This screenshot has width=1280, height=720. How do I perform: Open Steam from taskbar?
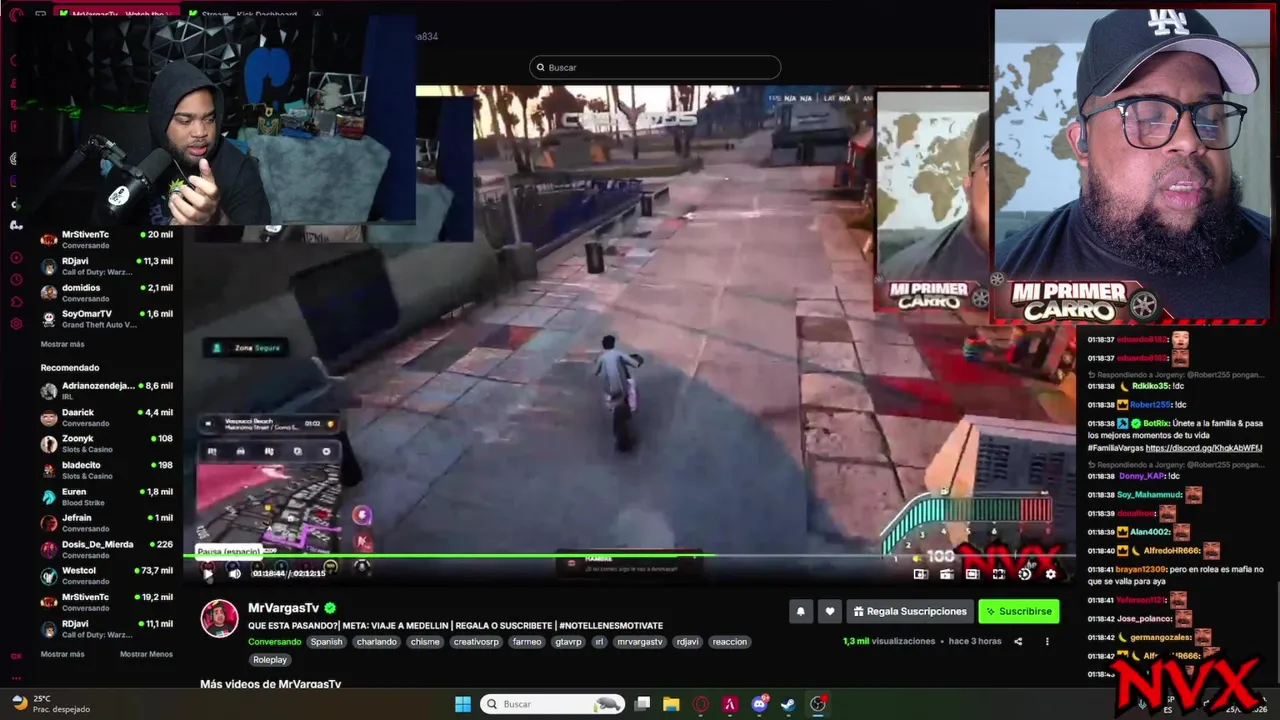788,704
